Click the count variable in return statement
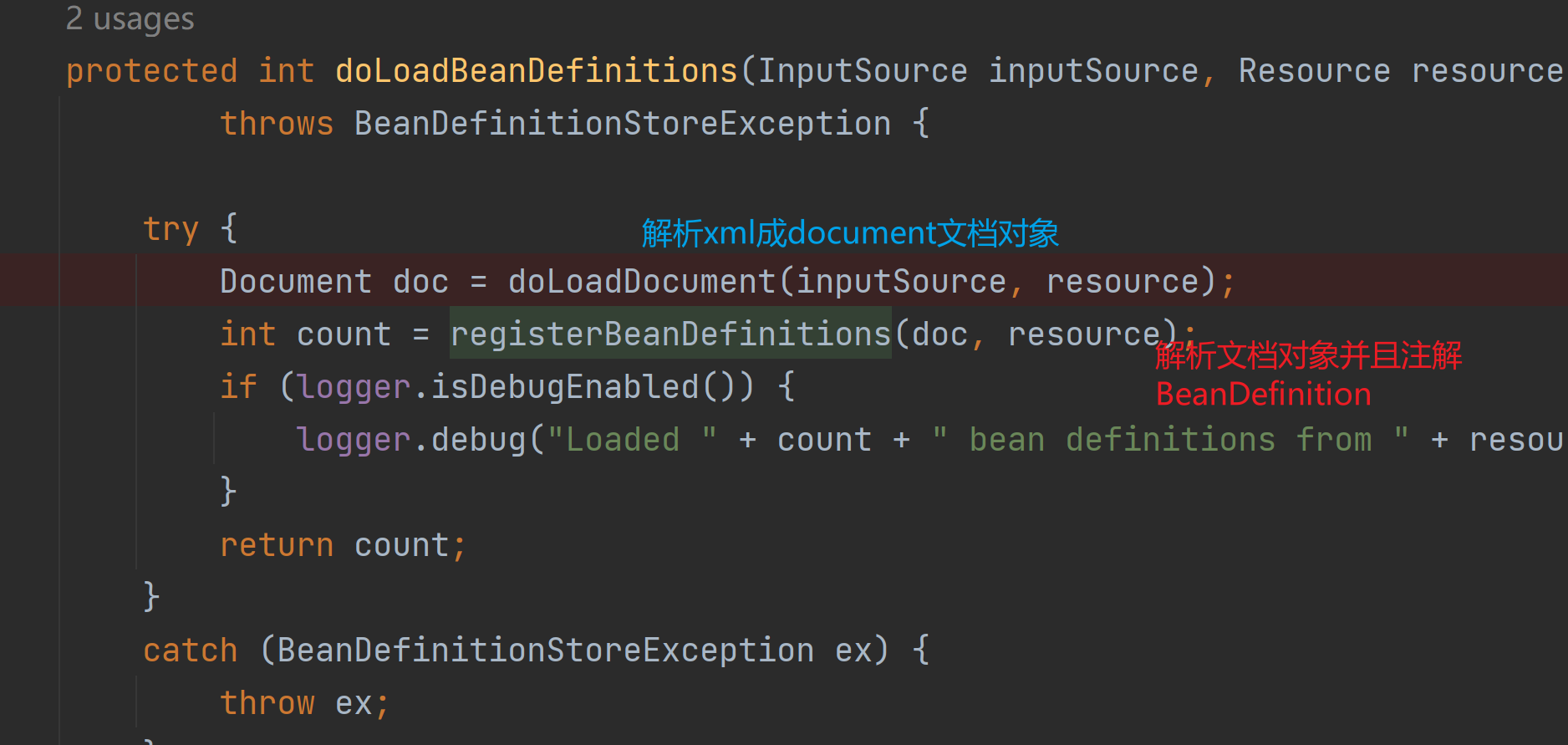The height and width of the screenshot is (745, 1568). click(402, 545)
